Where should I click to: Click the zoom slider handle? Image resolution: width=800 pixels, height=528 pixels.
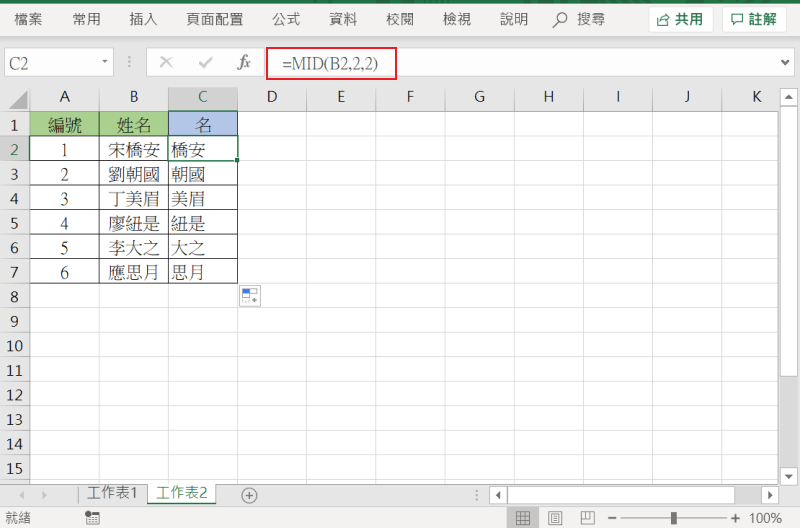point(674,518)
